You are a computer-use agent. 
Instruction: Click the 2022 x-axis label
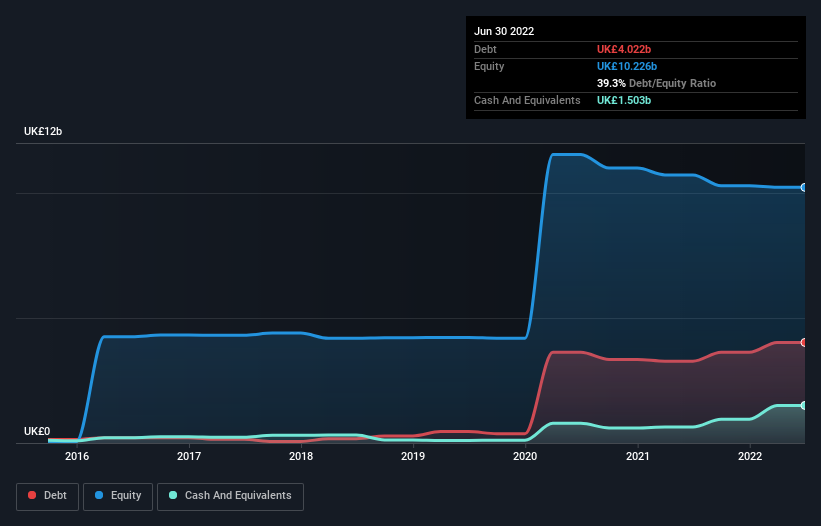coord(750,456)
